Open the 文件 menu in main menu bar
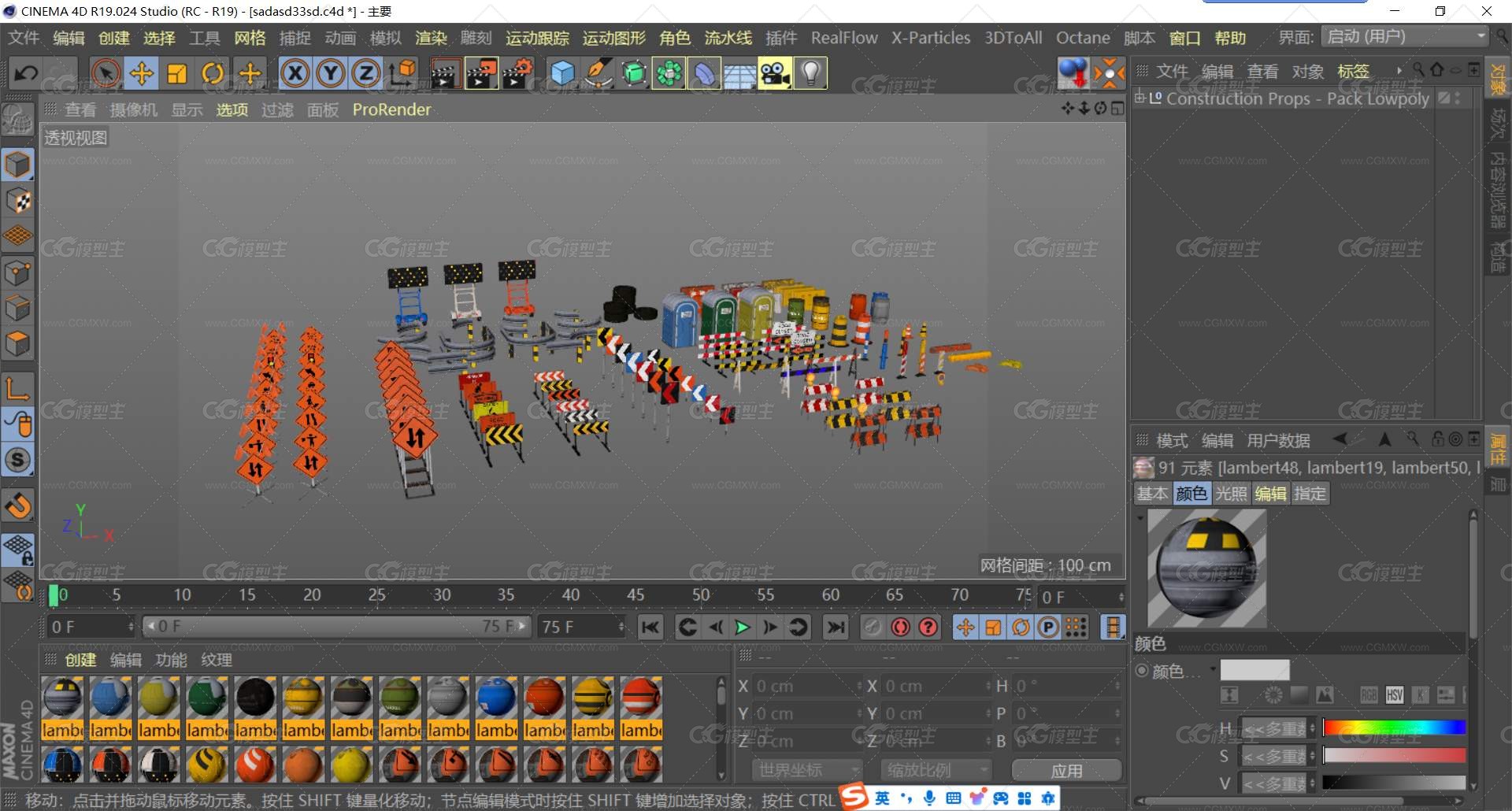 24,38
